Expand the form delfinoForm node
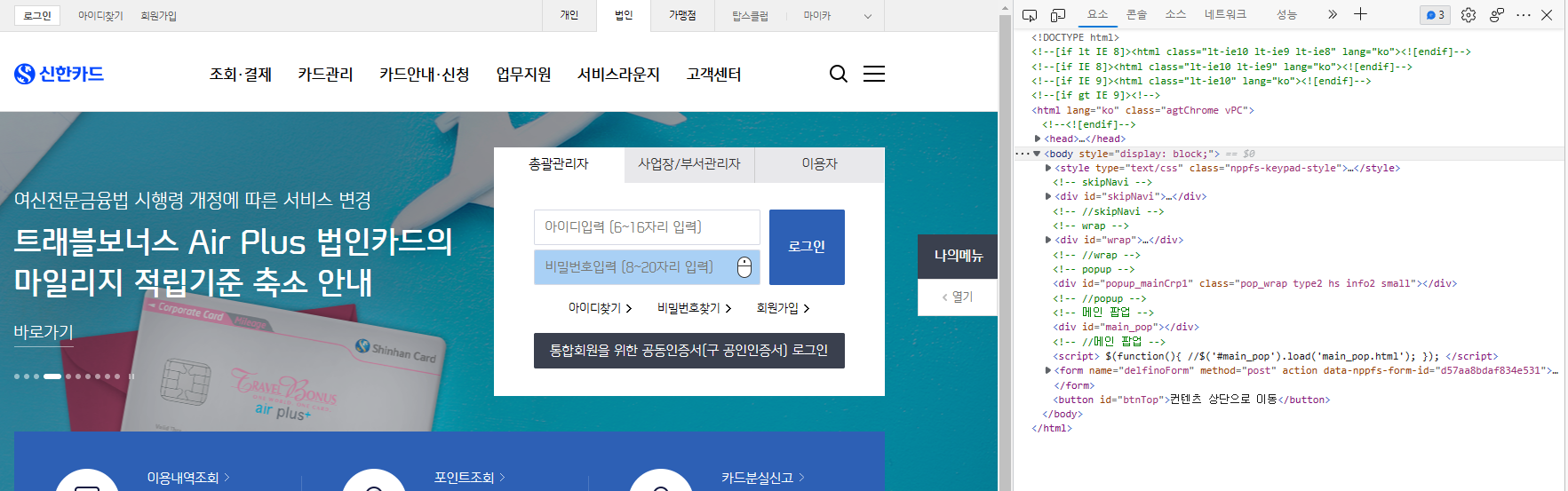 pos(1048,370)
